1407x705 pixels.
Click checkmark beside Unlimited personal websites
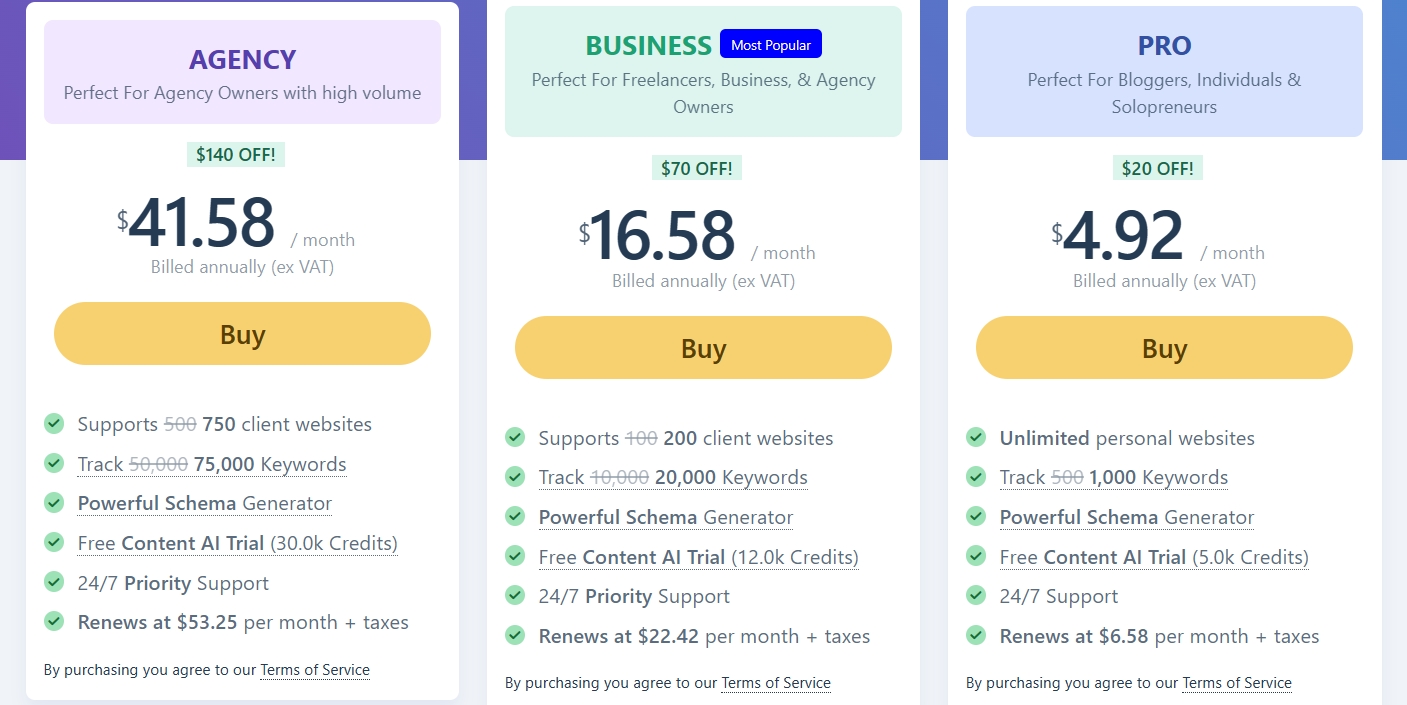(976, 437)
